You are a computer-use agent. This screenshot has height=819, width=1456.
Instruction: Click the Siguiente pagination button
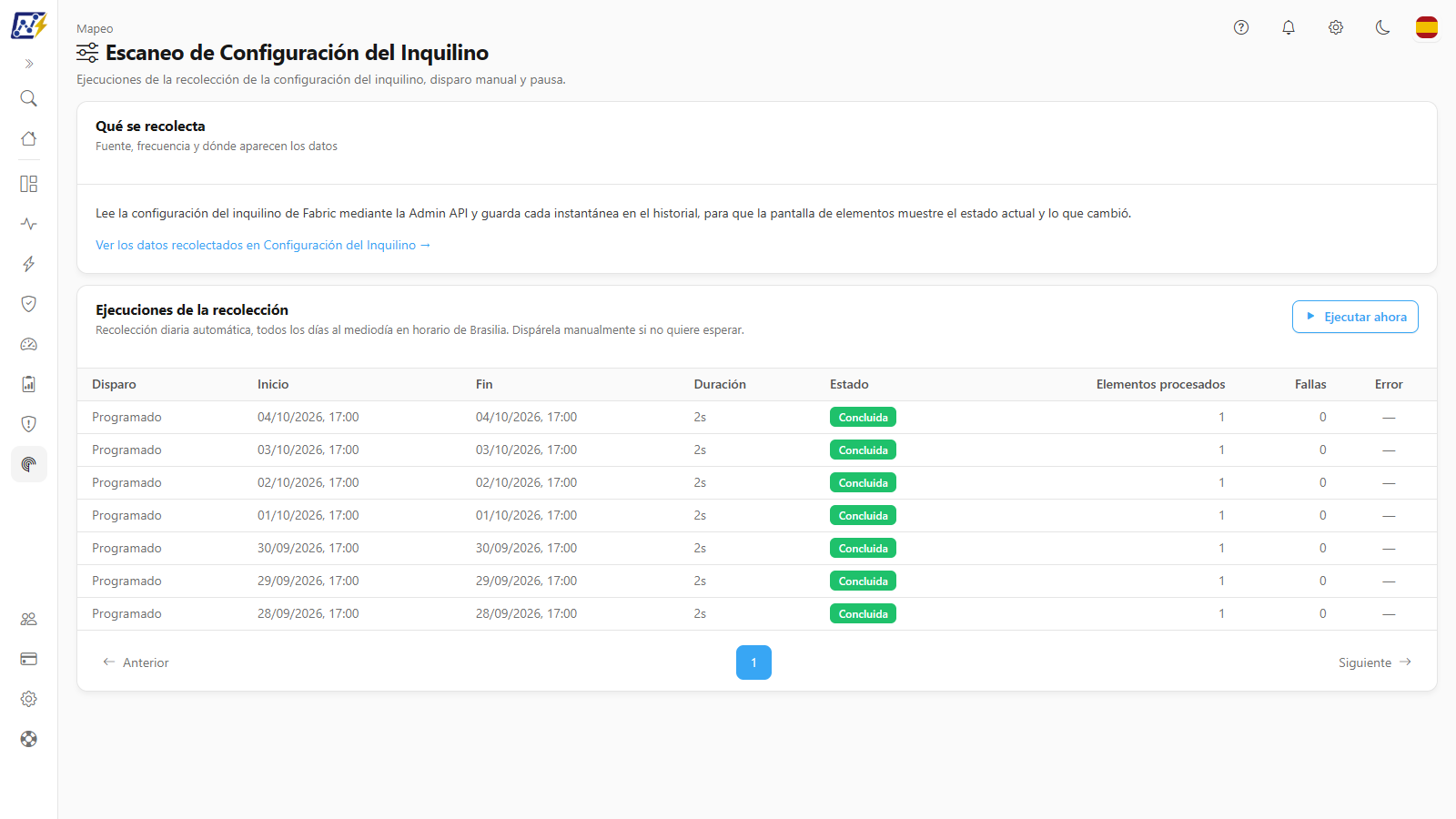1375,662
